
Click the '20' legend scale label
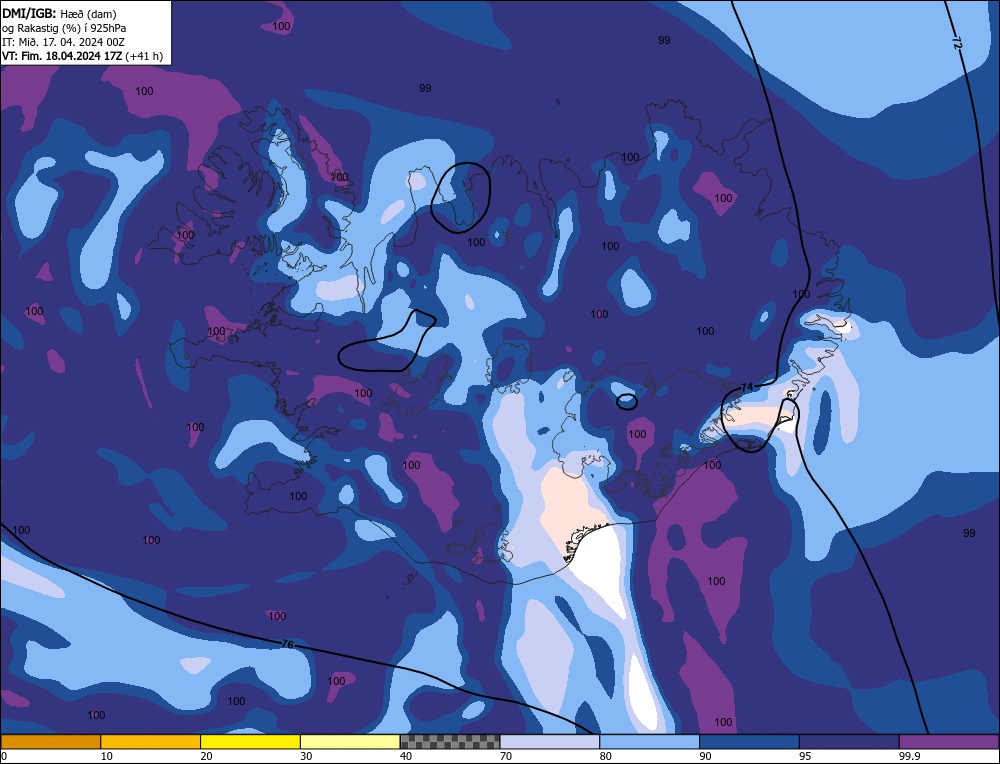(207, 756)
